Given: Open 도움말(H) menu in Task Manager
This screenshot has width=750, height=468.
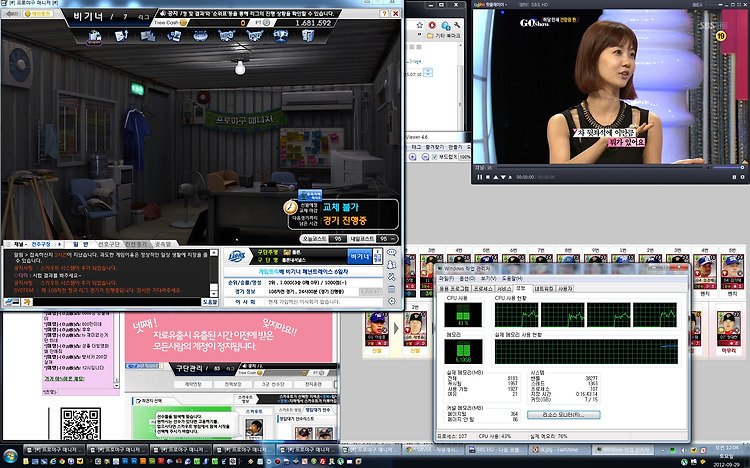Looking at the screenshot, I should [512, 279].
